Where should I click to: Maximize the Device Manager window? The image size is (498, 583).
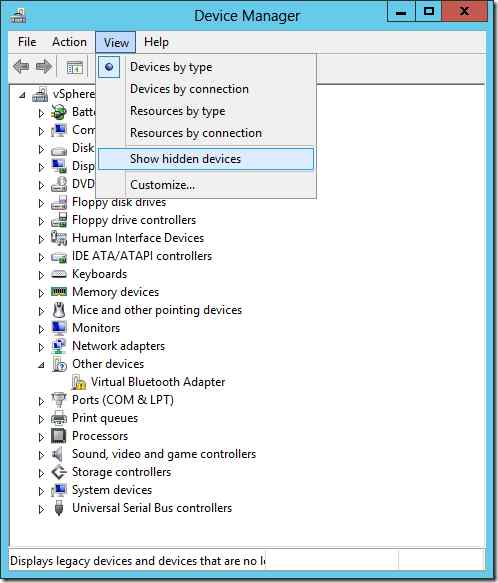[428, 12]
